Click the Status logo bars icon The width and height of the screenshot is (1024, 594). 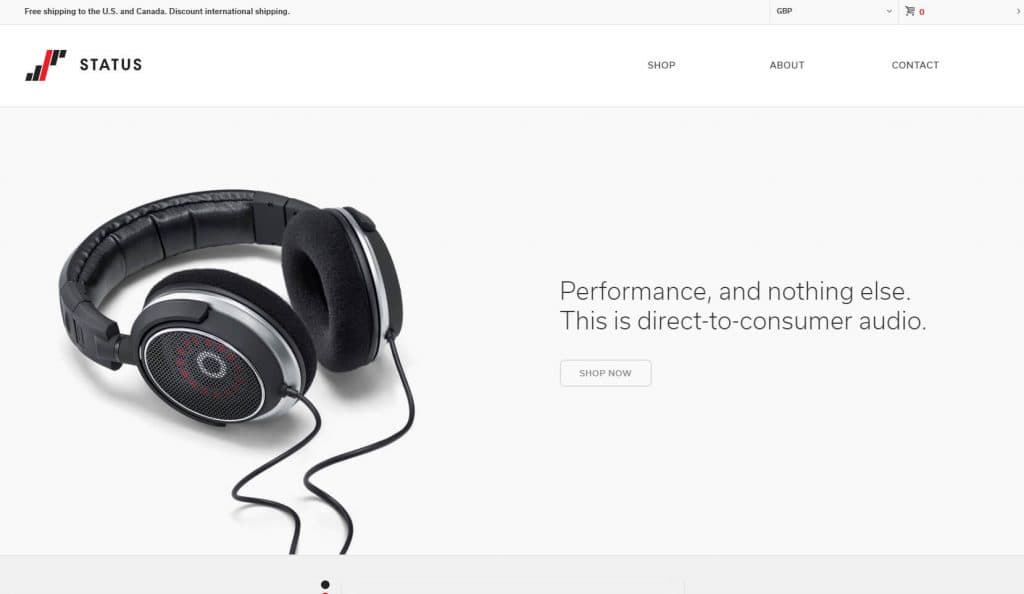[x=46, y=65]
